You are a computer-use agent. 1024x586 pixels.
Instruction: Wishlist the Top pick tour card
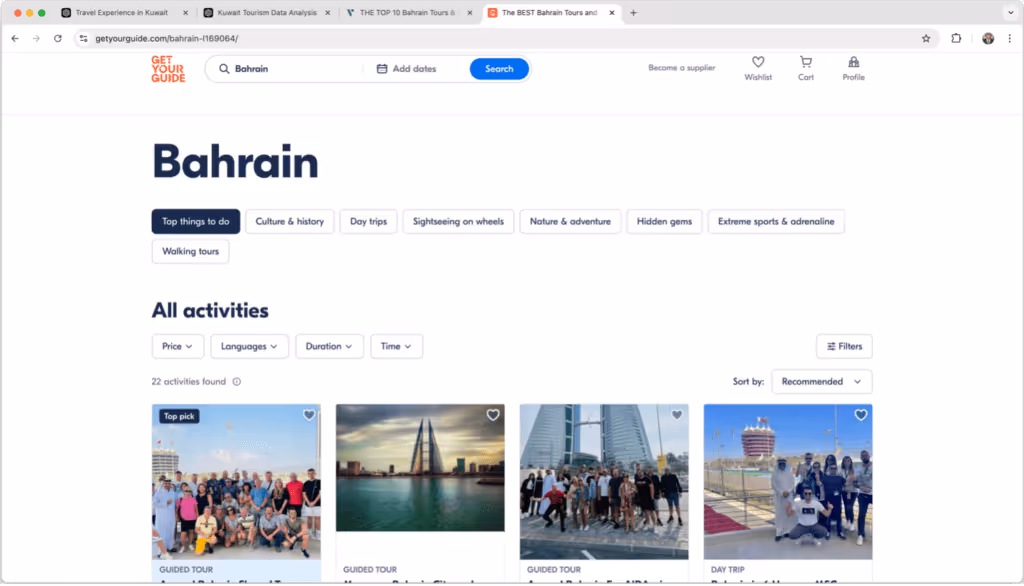coord(309,415)
